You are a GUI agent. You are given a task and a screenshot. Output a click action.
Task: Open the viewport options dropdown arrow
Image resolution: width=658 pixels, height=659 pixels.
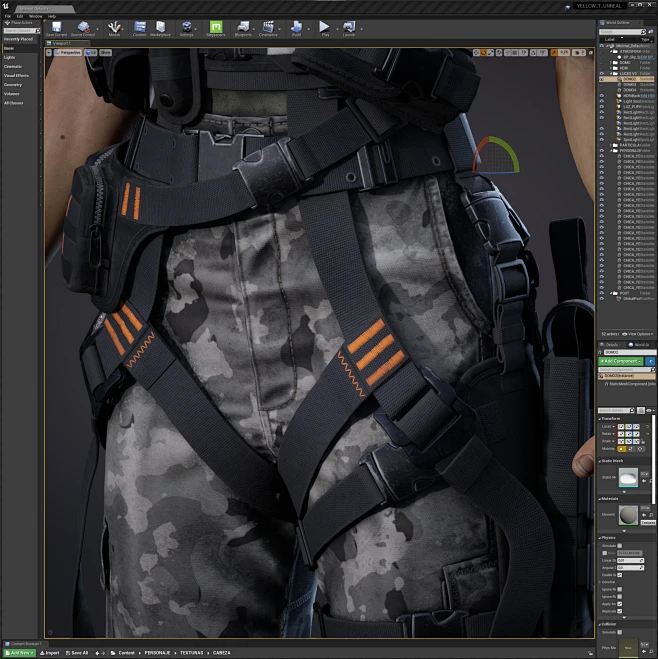(x=49, y=53)
